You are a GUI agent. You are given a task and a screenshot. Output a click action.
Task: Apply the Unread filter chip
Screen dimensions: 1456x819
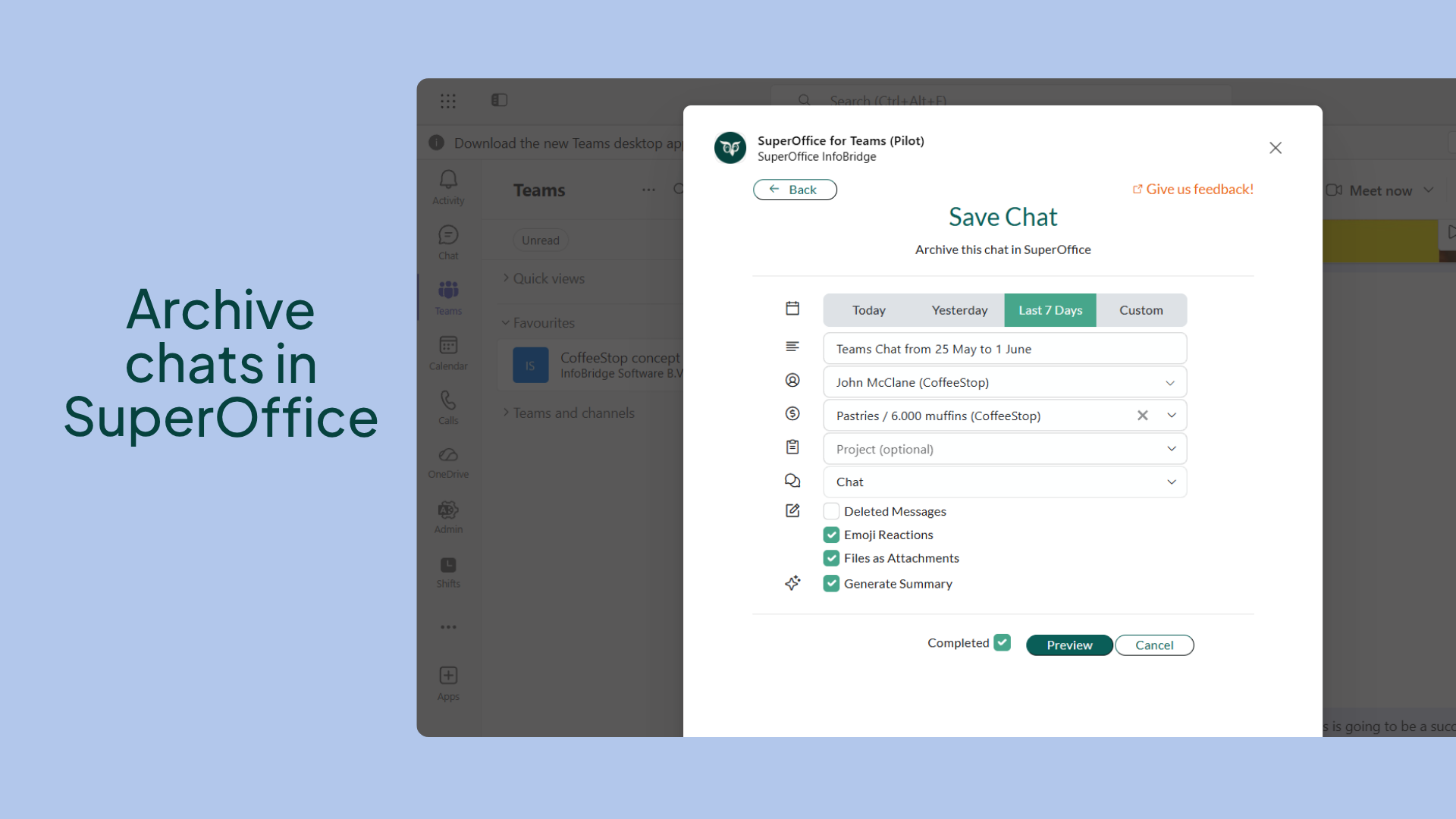[541, 240]
